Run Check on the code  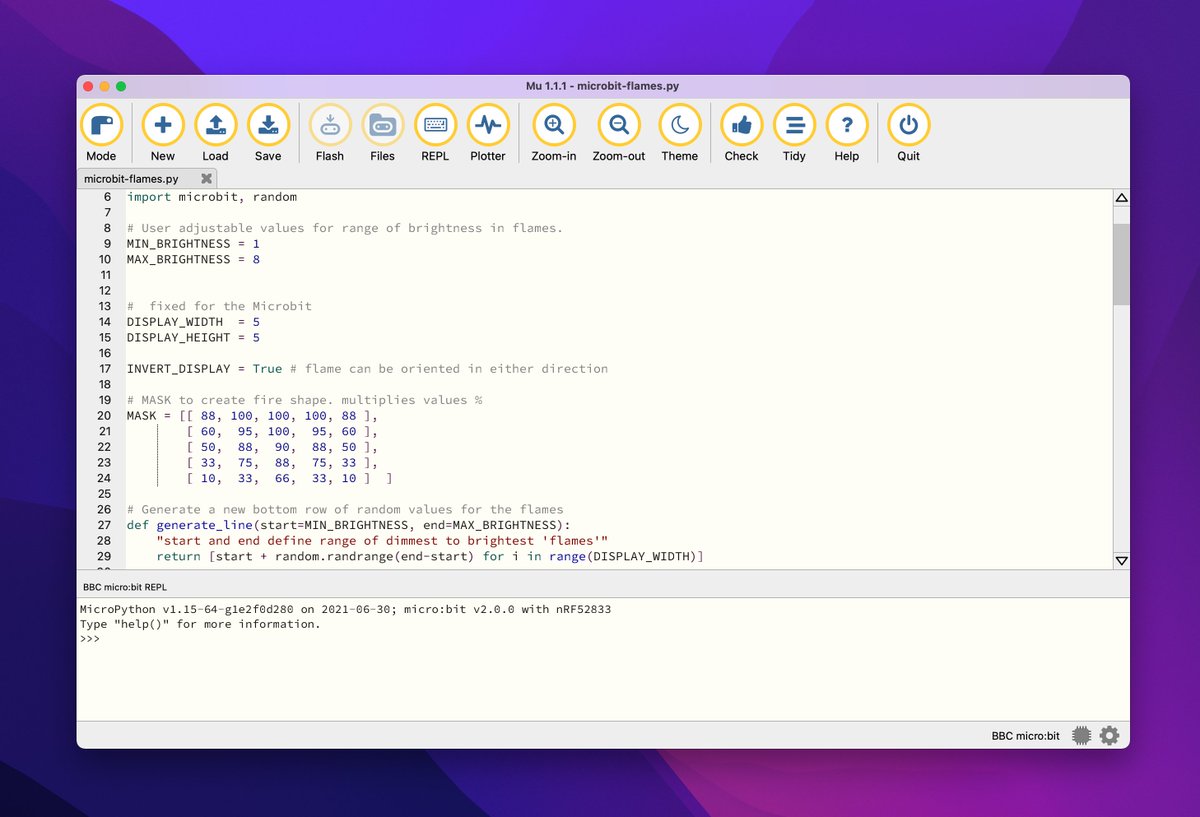[x=742, y=126]
